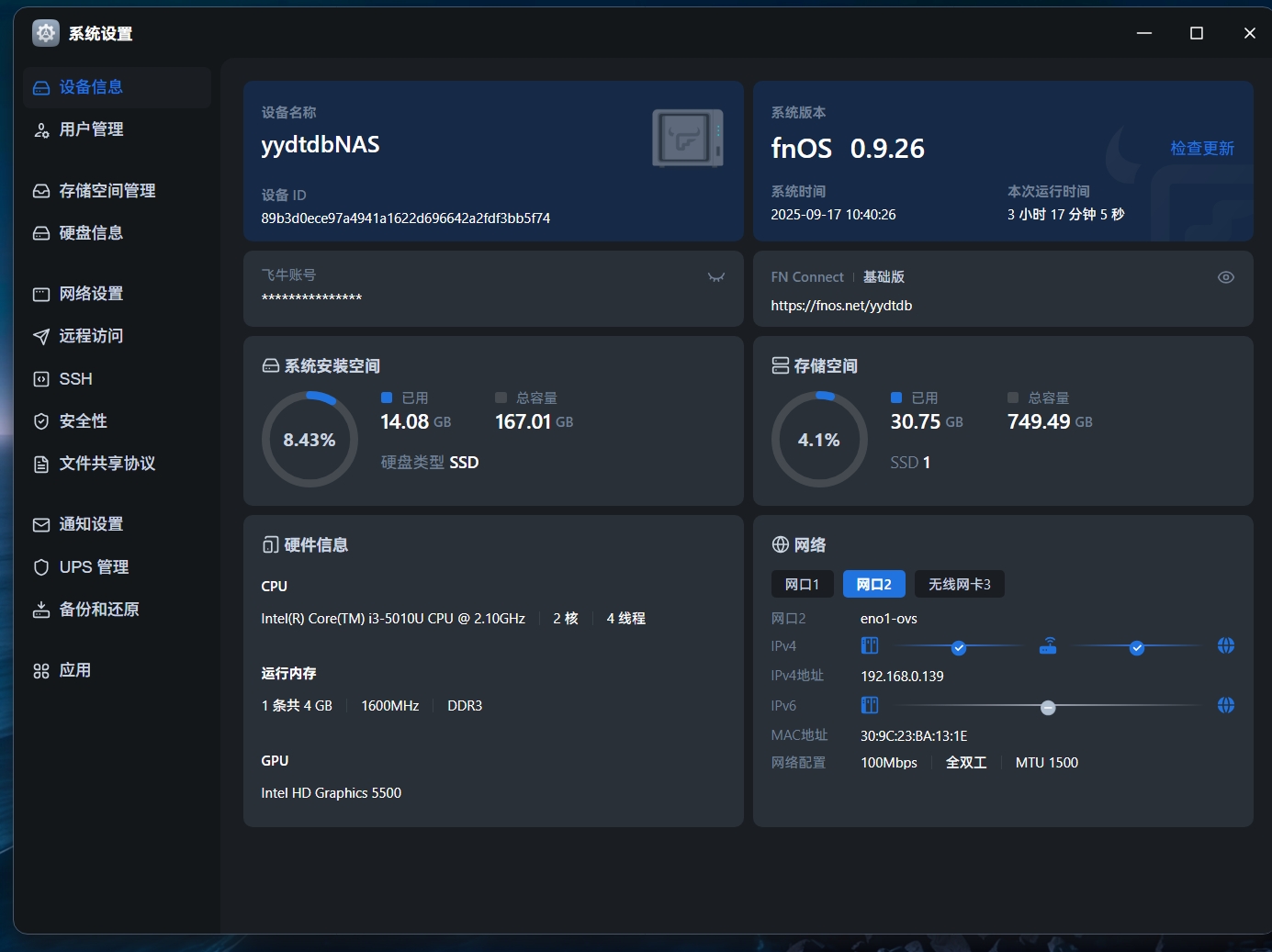Open 存储空间管理 in the sidebar
The width and height of the screenshot is (1272, 952).
pyautogui.click(x=107, y=191)
